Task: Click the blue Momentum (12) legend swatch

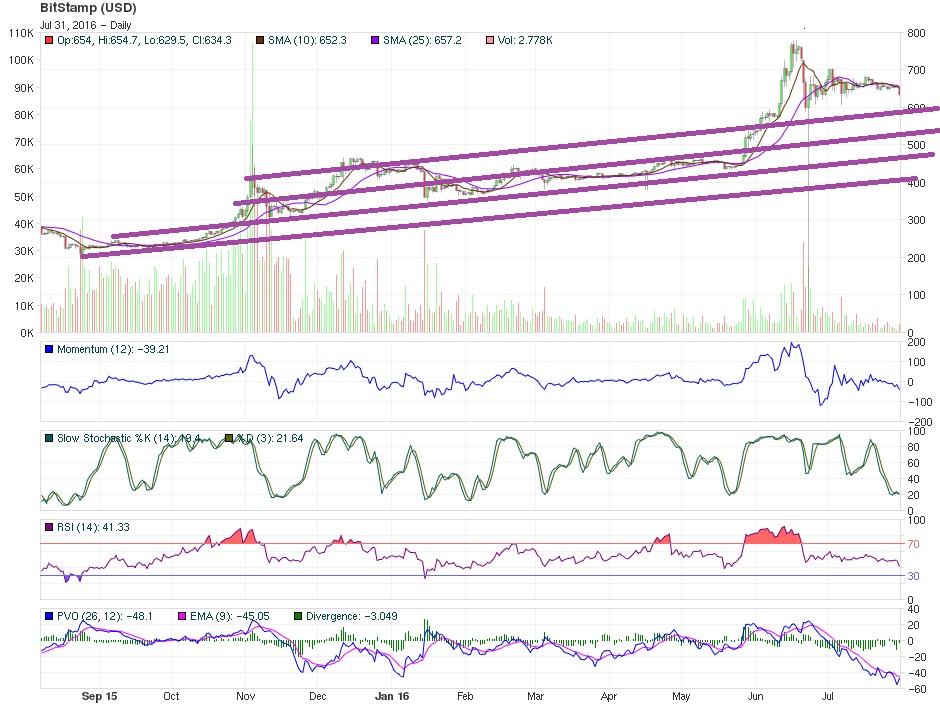Action: 48,348
